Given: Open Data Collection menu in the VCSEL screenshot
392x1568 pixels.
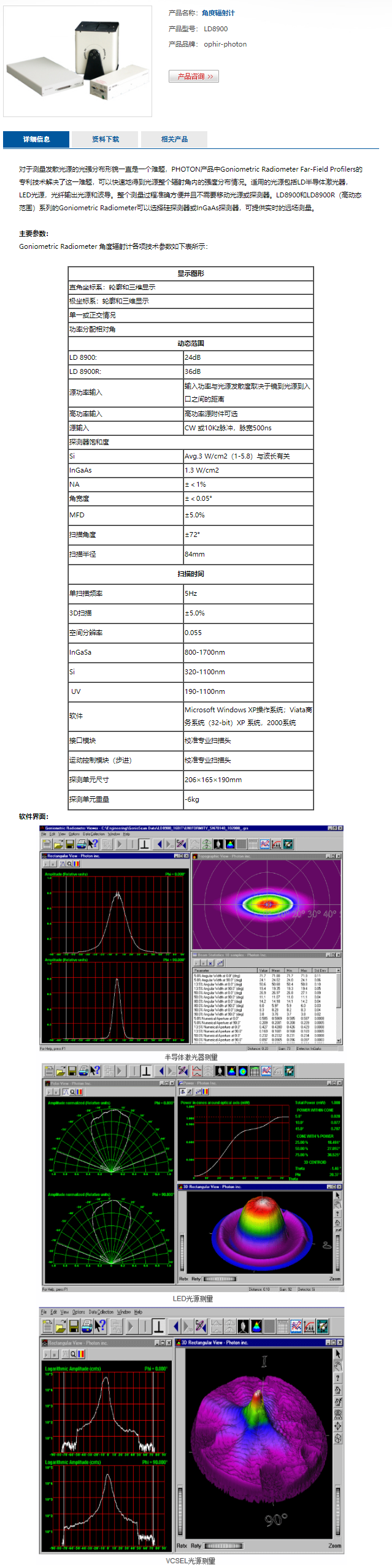Looking at the screenshot, I should (101, 1312).
